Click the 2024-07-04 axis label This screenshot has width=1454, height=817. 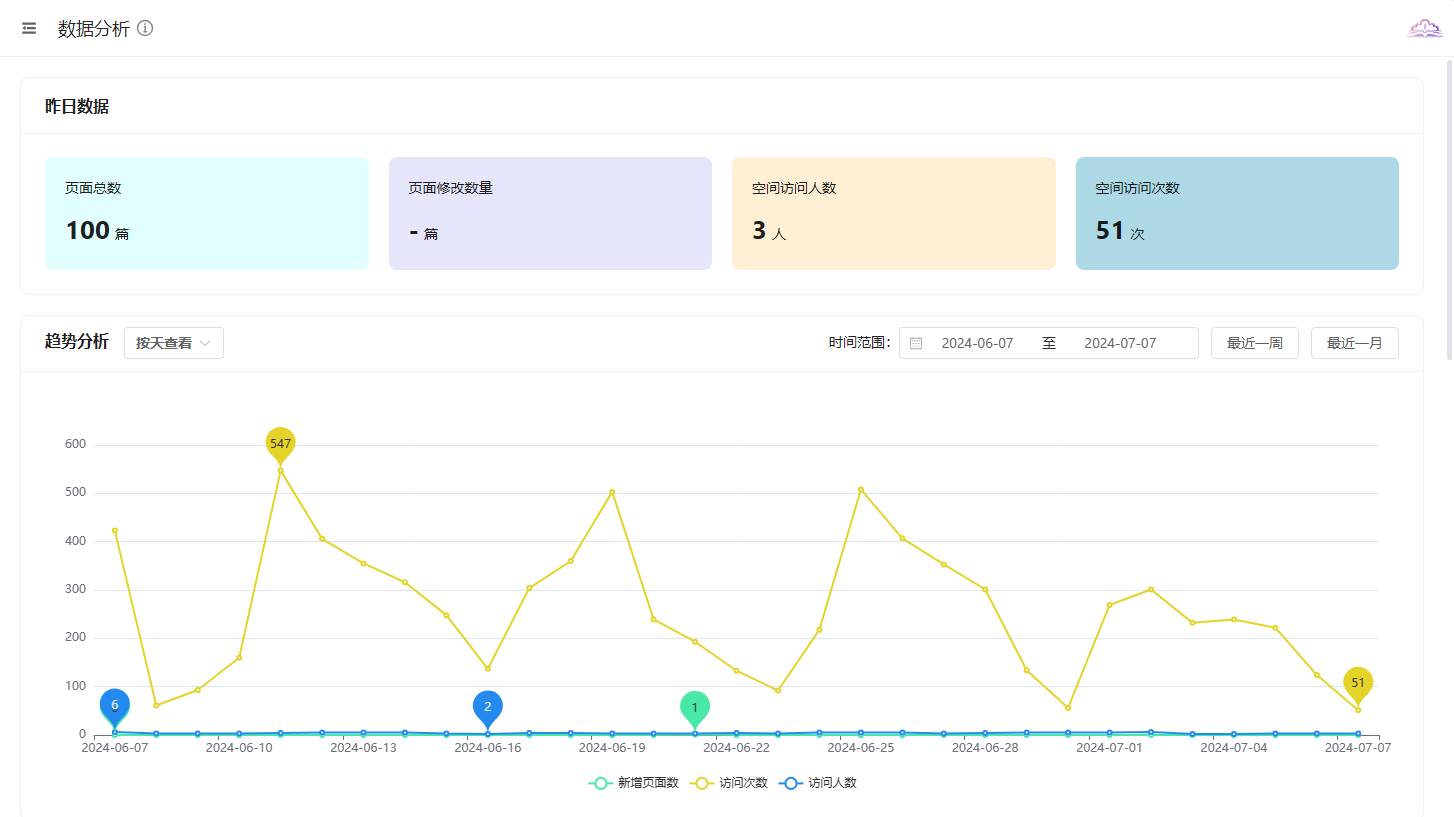point(1234,747)
